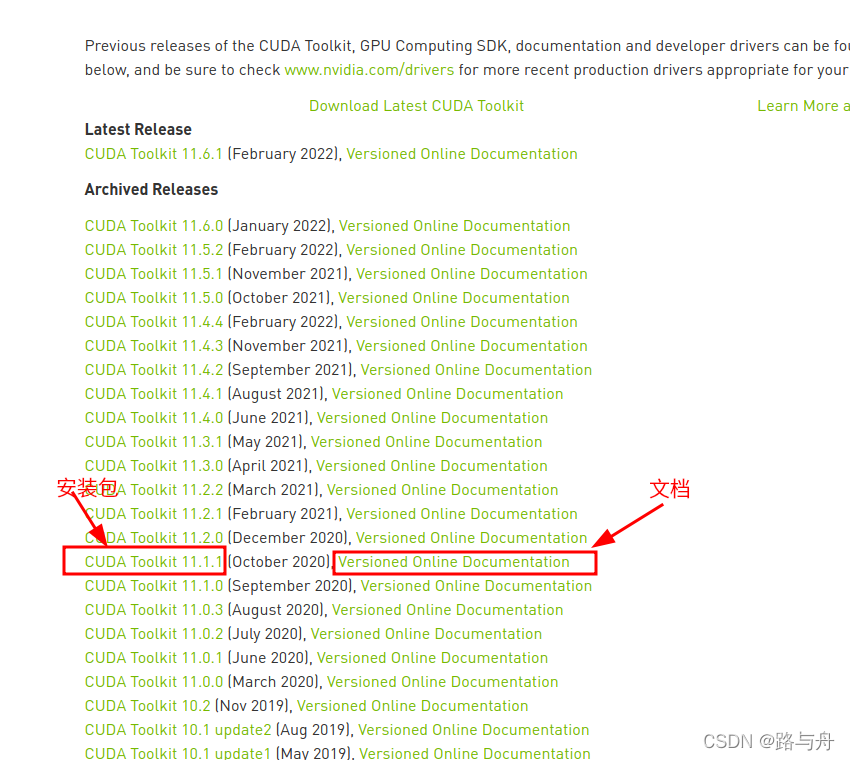Screen dimensions: 850x760
Task: Open CUDA Toolkit 11.4.4 link
Action: pyautogui.click(x=154, y=322)
